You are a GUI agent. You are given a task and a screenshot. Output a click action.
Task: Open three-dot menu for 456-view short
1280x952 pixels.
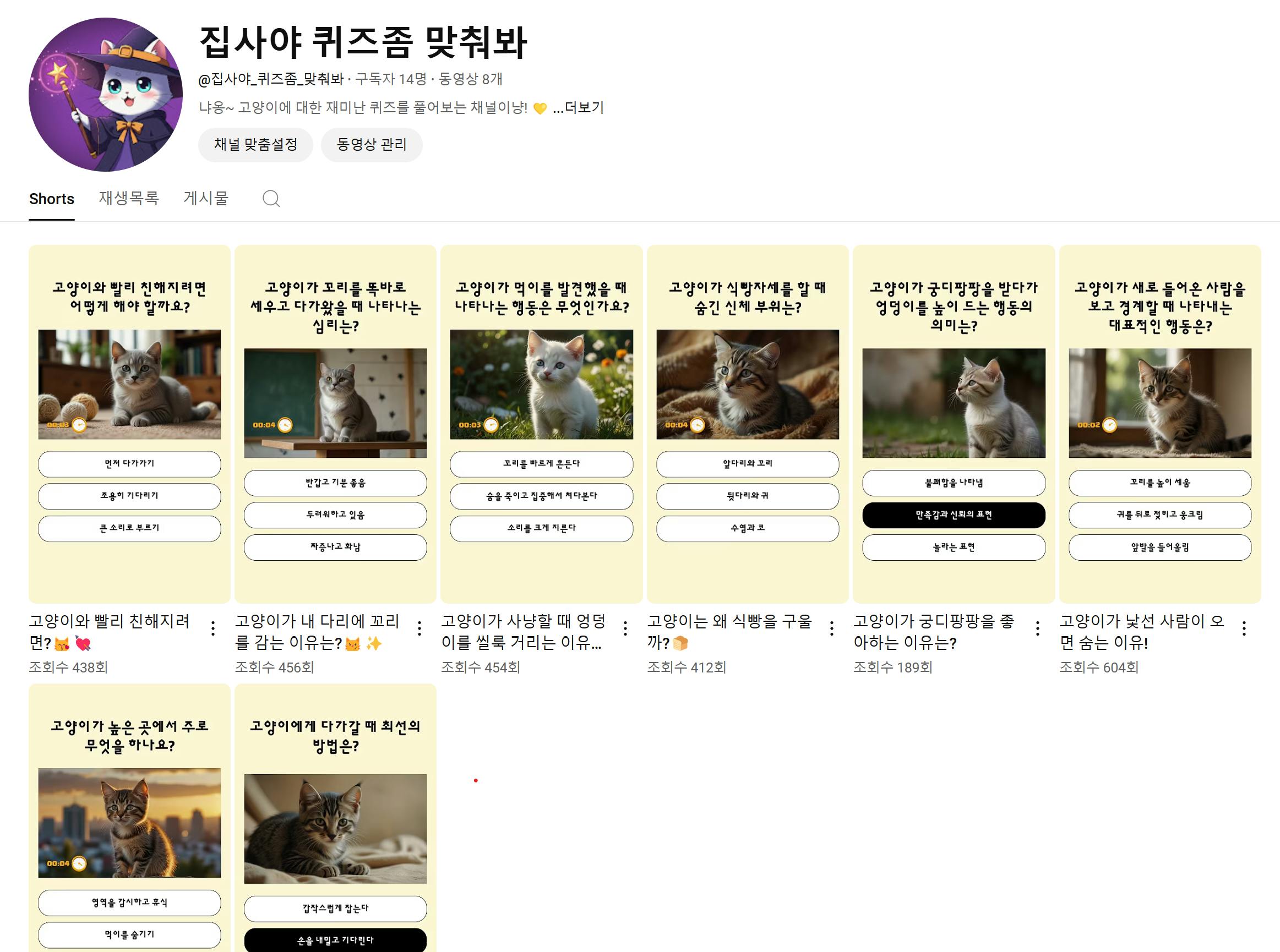pos(419,628)
